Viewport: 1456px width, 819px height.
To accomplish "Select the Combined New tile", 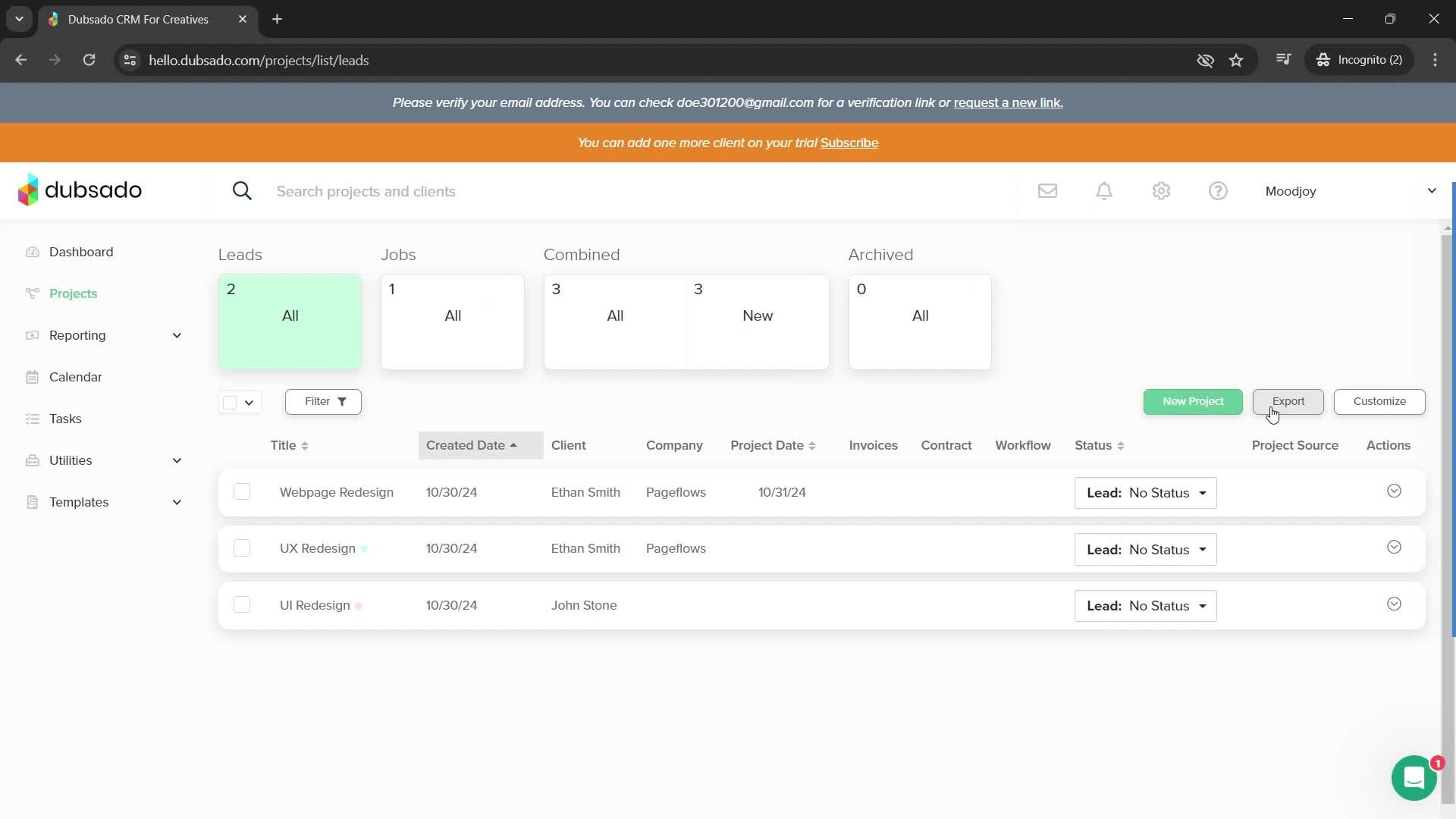I will [758, 322].
